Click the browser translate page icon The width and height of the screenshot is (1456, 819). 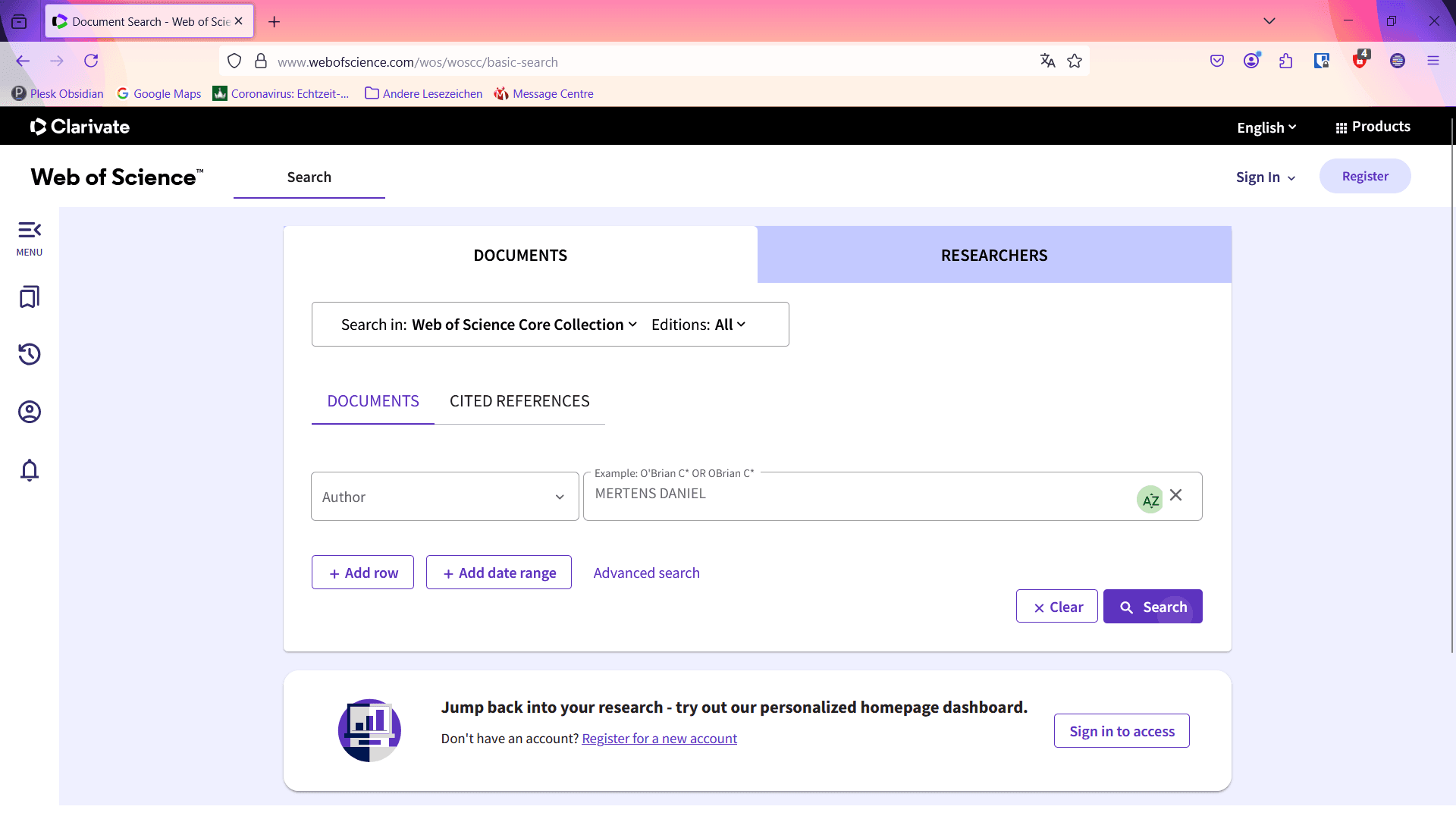(1047, 61)
